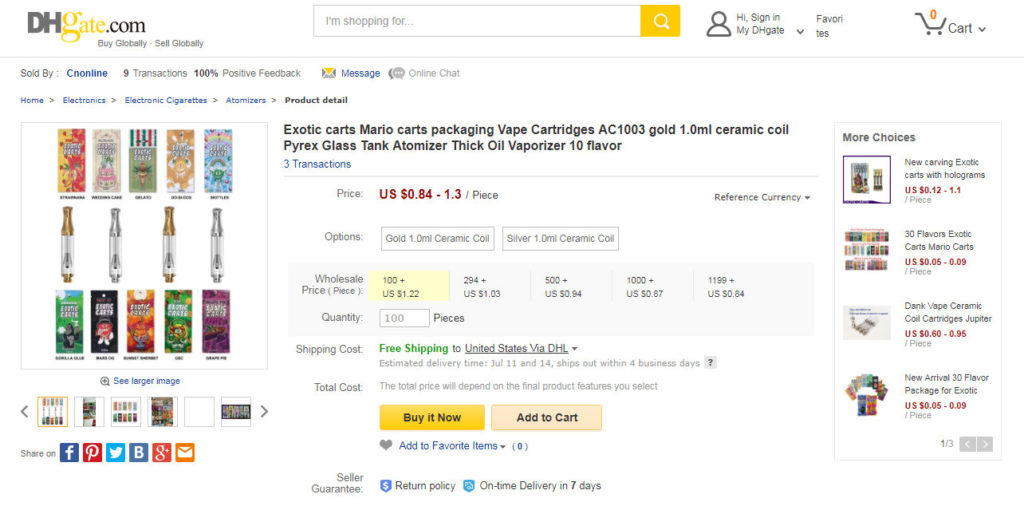The width and height of the screenshot is (1024, 518).
Task: Select Silver 1.0ml Ceramic Coil option
Action: 560,238
